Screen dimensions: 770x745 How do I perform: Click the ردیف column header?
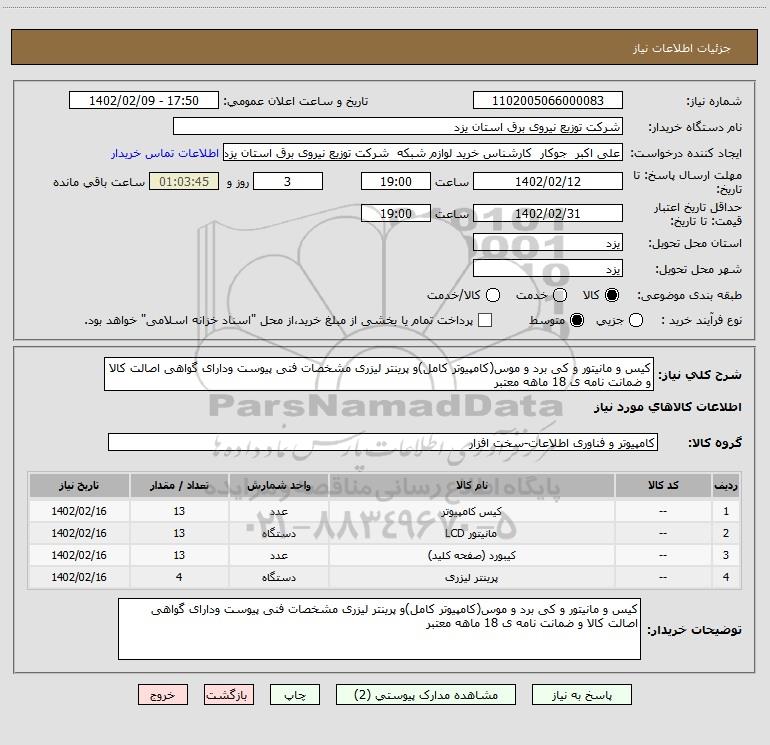[726, 485]
